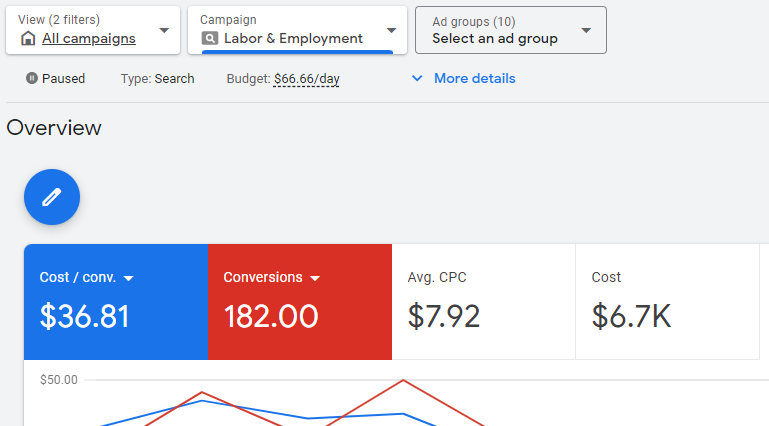Click the Type: Search label

(157, 78)
